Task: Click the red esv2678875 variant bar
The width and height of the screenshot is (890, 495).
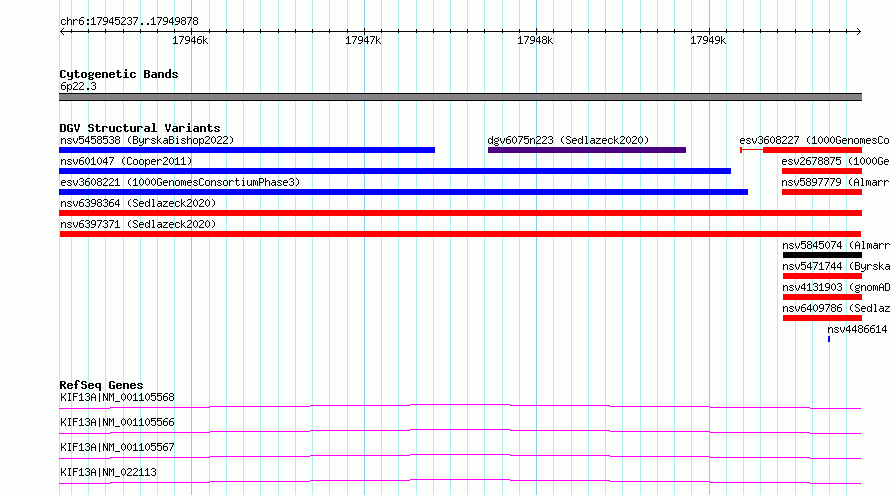Action: (x=822, y=171)
